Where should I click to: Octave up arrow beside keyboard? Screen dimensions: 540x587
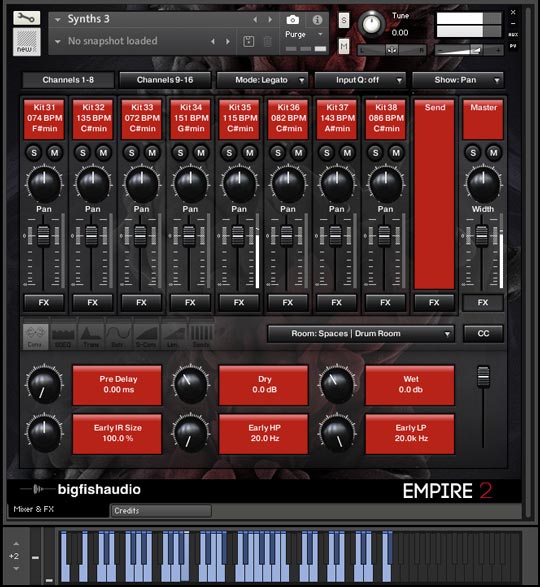[x=16, y=544]
